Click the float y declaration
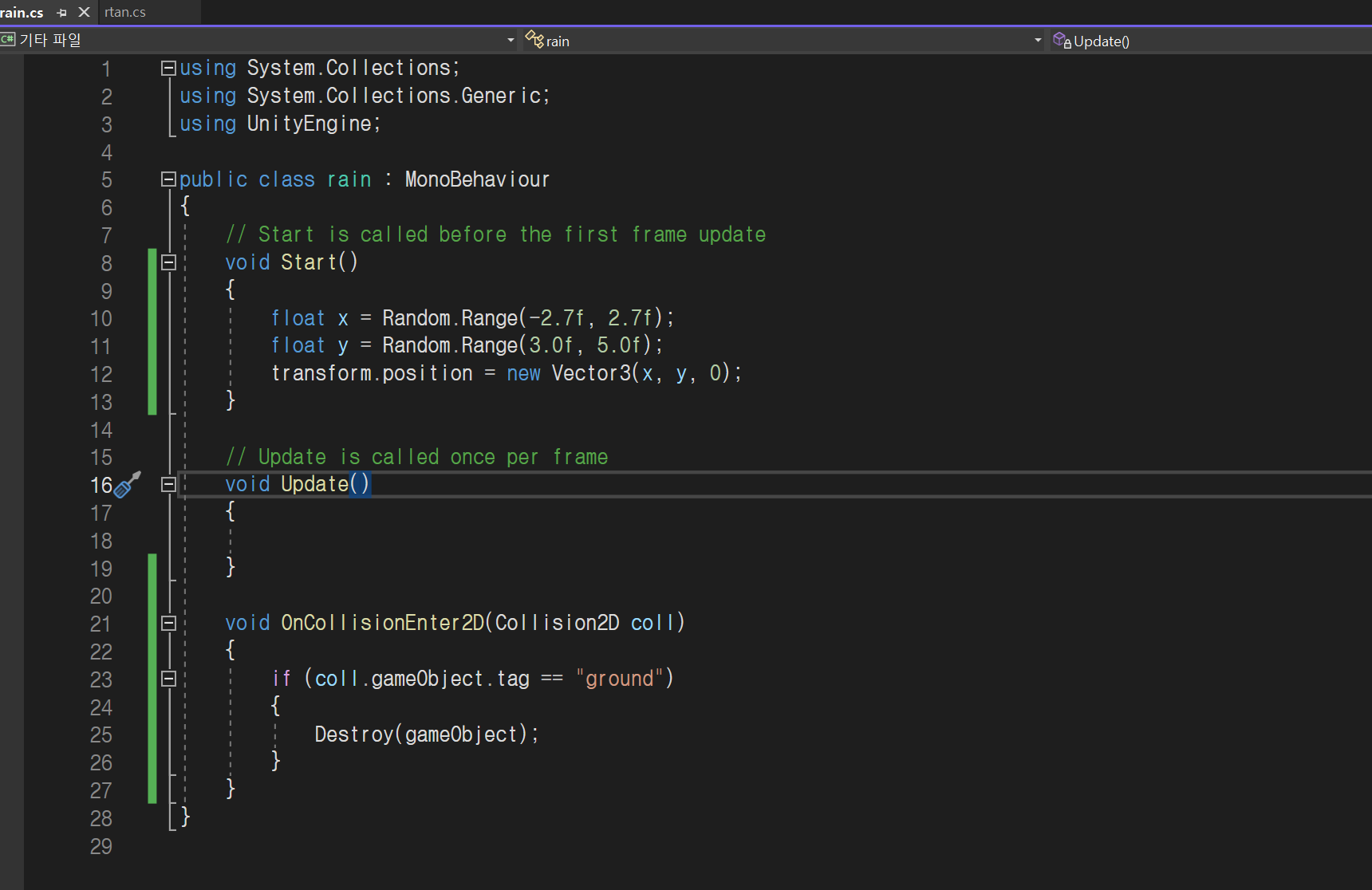The width and height of the screenshot is (1372, 890). point(309,345)
